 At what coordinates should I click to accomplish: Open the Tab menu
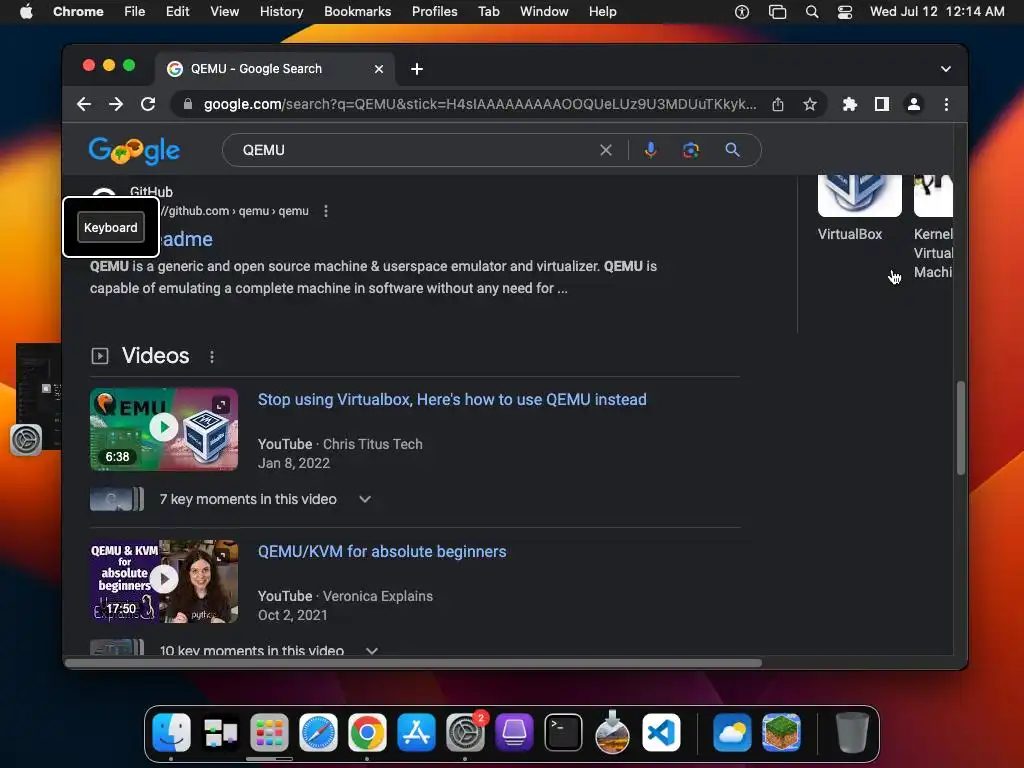tap(488, 12)
